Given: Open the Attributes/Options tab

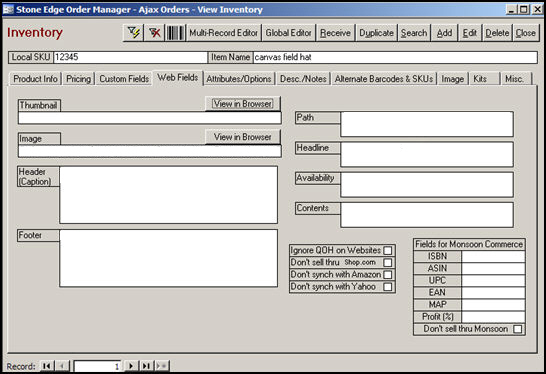Looking at the screenshot, I should (x=239, y=79).
